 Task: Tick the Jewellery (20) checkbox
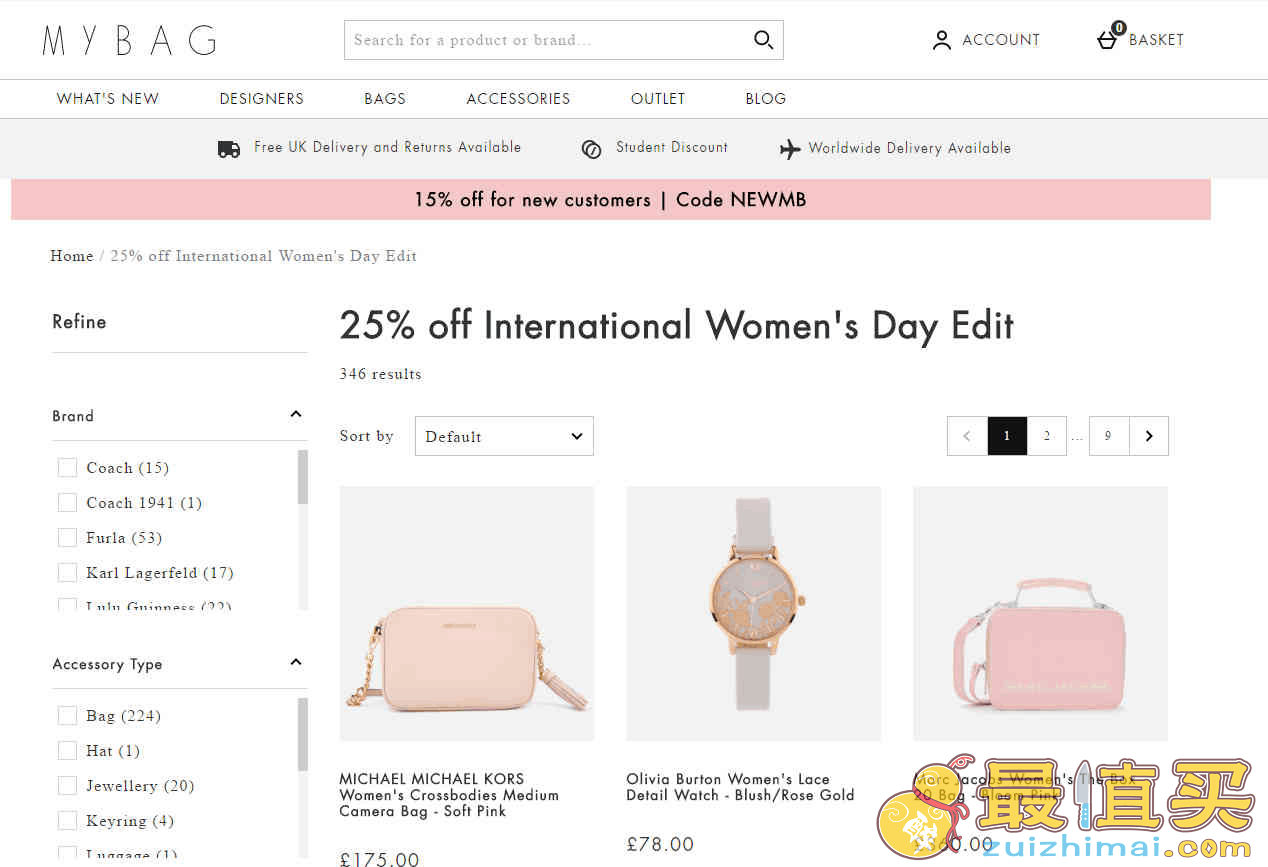coord(67,785)
